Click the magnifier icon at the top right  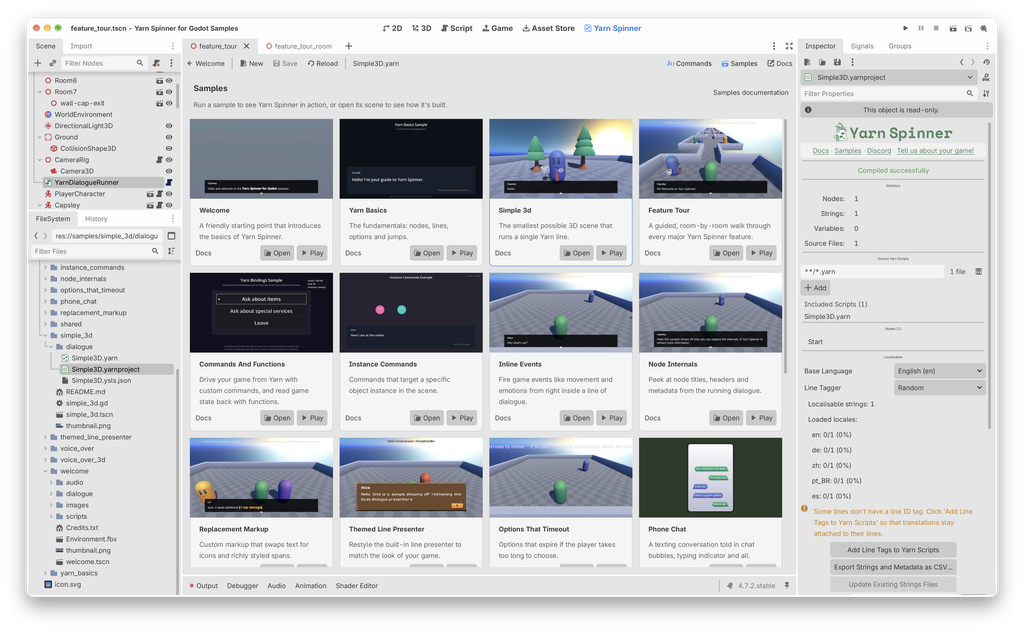pos(984,28)
